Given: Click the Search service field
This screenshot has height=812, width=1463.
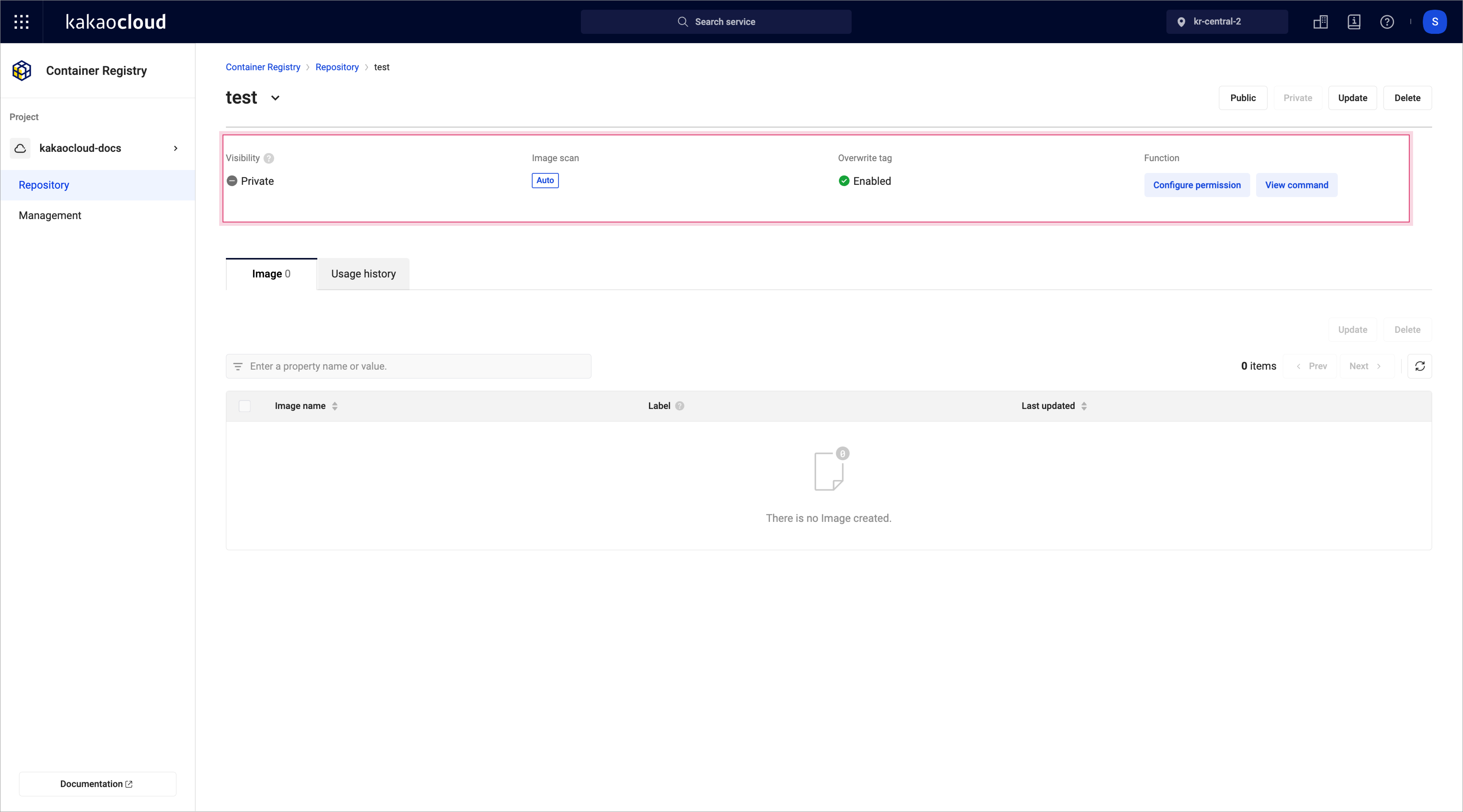Looking at the screenshot, I should (x=716, y=22).
